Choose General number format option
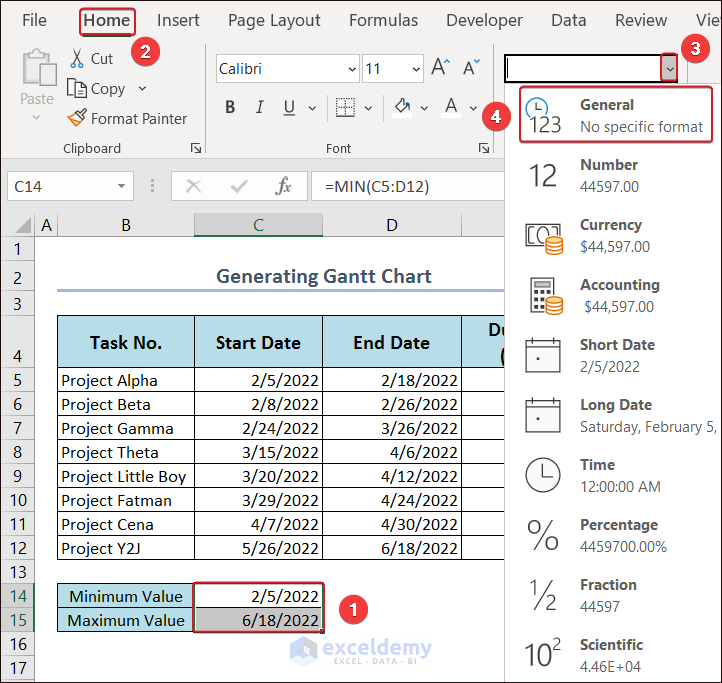The height and width of the screenshot is (683, 722). pyautogui.click(x=615, y=115)
